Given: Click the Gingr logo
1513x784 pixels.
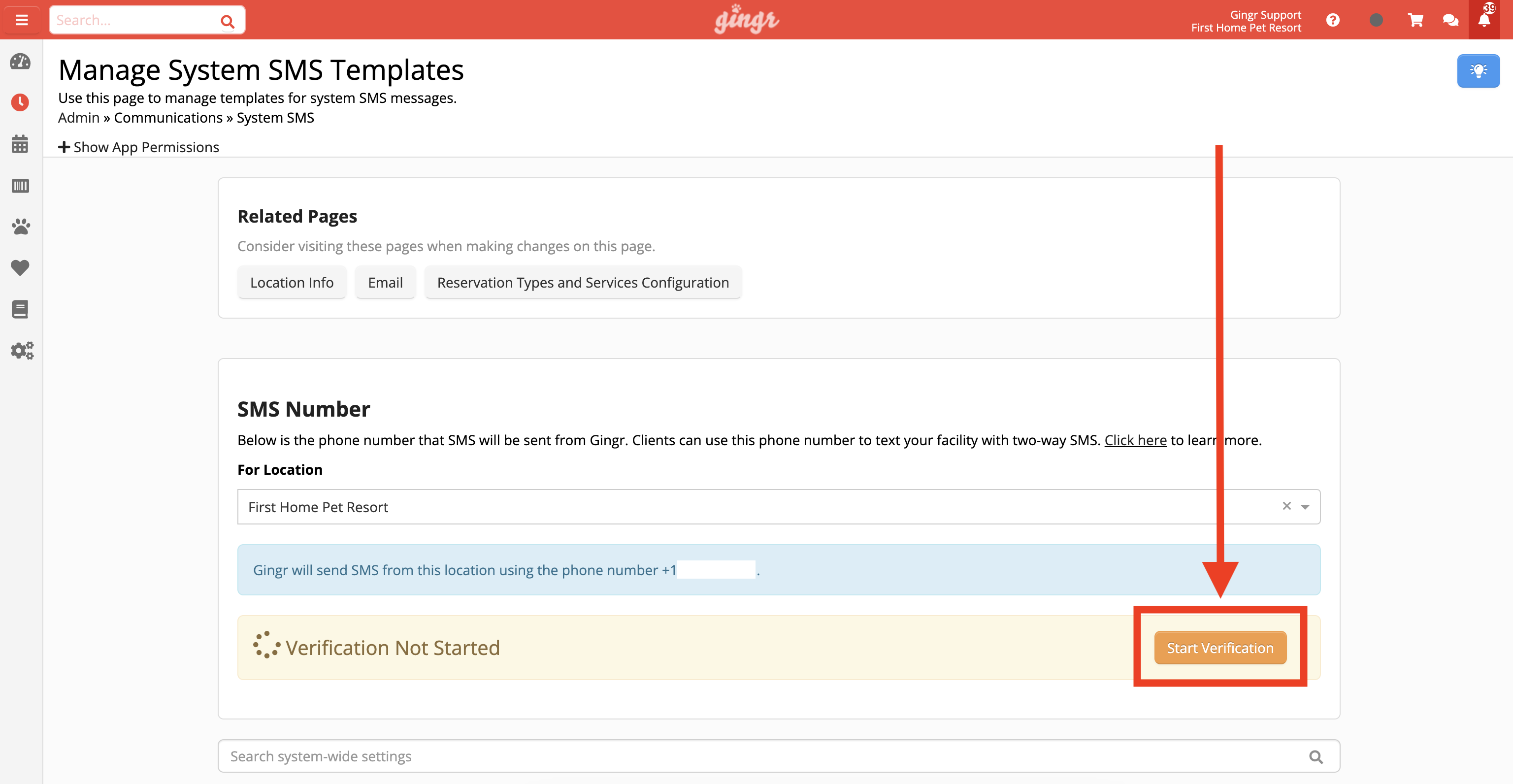Looking at the screenshot, I should pos(747,20).
